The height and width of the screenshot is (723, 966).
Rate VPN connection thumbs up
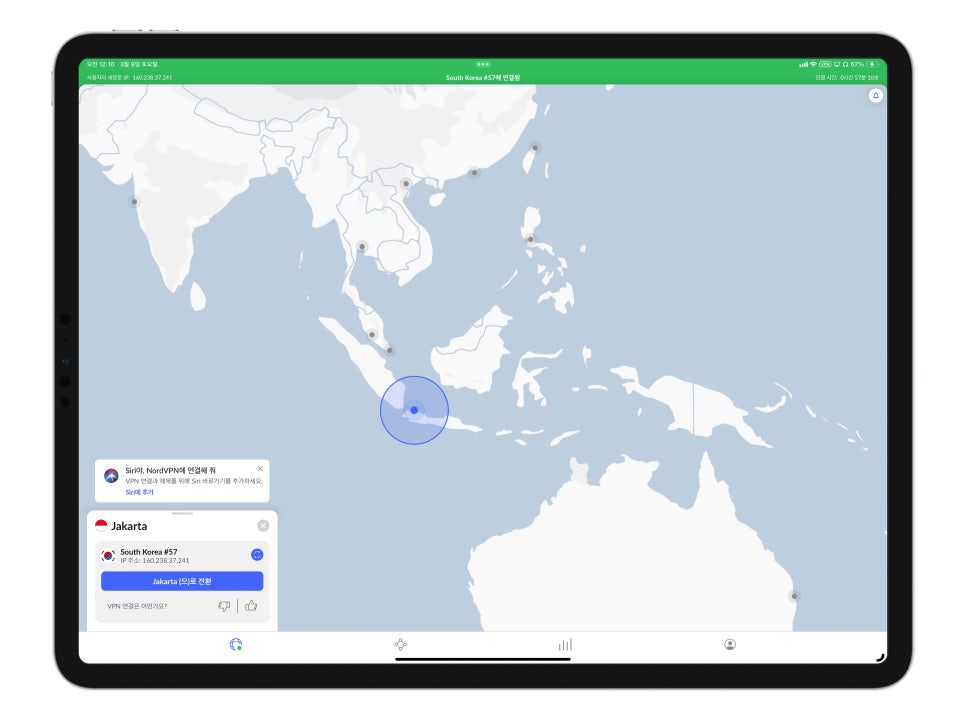pyautogui.click(x=251, y=606)
